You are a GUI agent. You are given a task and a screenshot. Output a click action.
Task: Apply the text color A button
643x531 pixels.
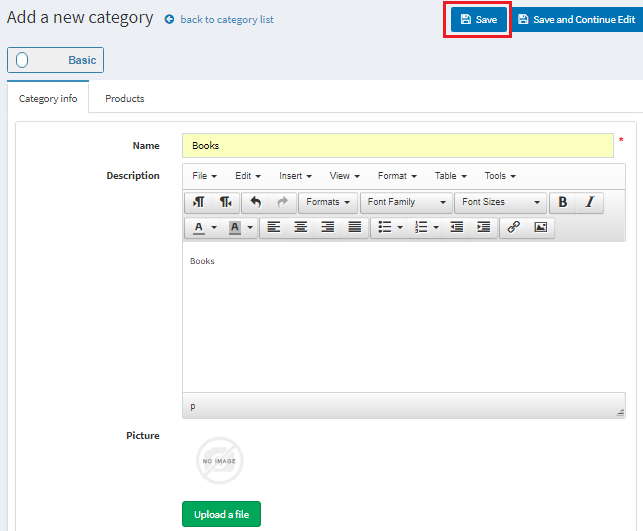(199, 228)
